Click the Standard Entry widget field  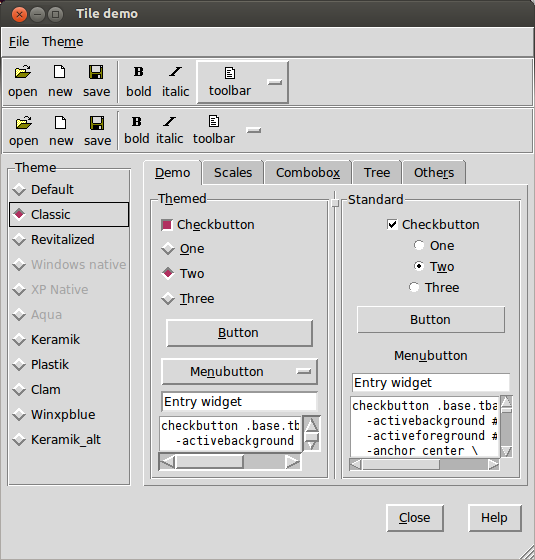tap(431, 383)
